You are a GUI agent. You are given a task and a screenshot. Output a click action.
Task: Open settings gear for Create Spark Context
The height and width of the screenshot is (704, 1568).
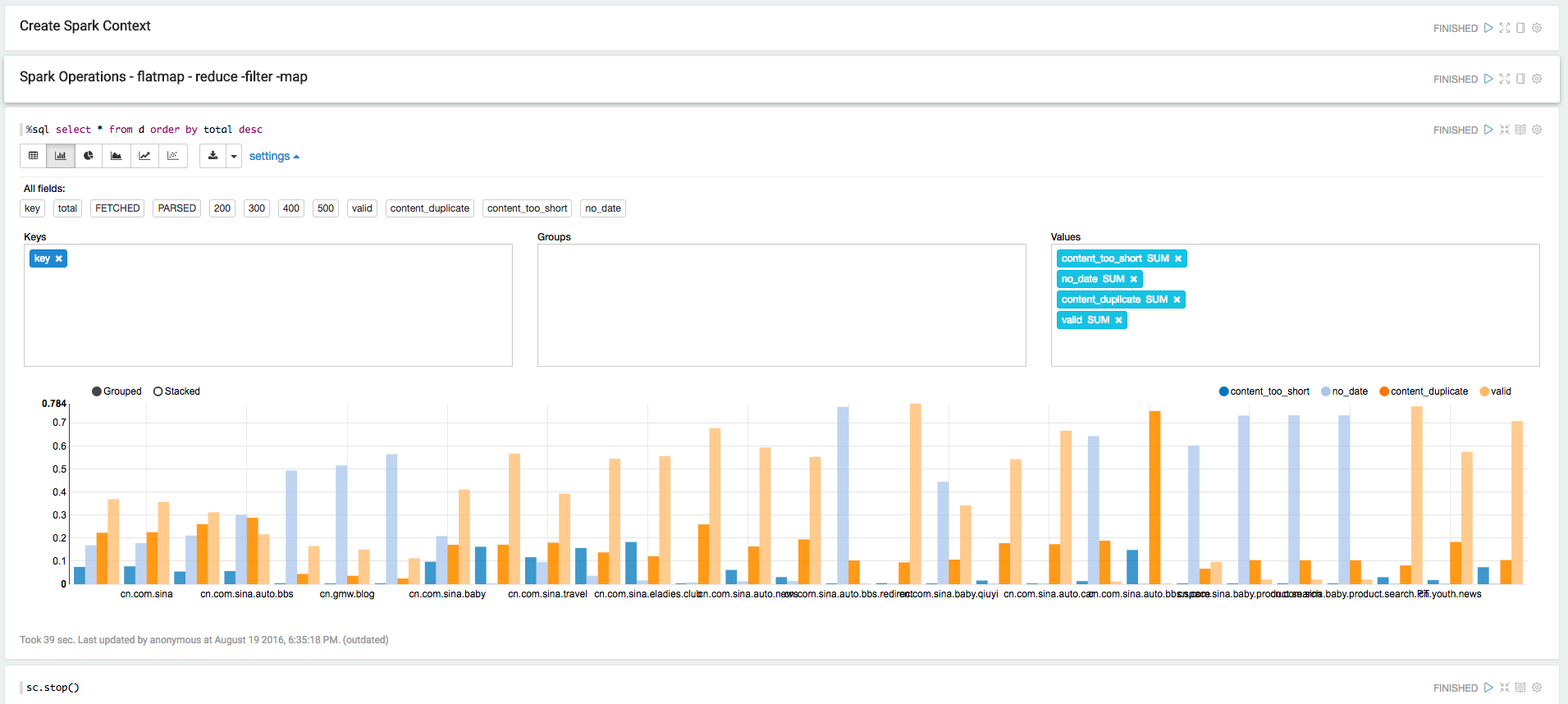point(1537,28)
